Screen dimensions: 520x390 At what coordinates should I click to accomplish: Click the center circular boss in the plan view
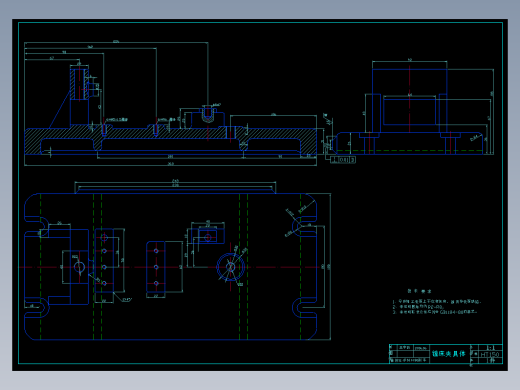point(230,267)
